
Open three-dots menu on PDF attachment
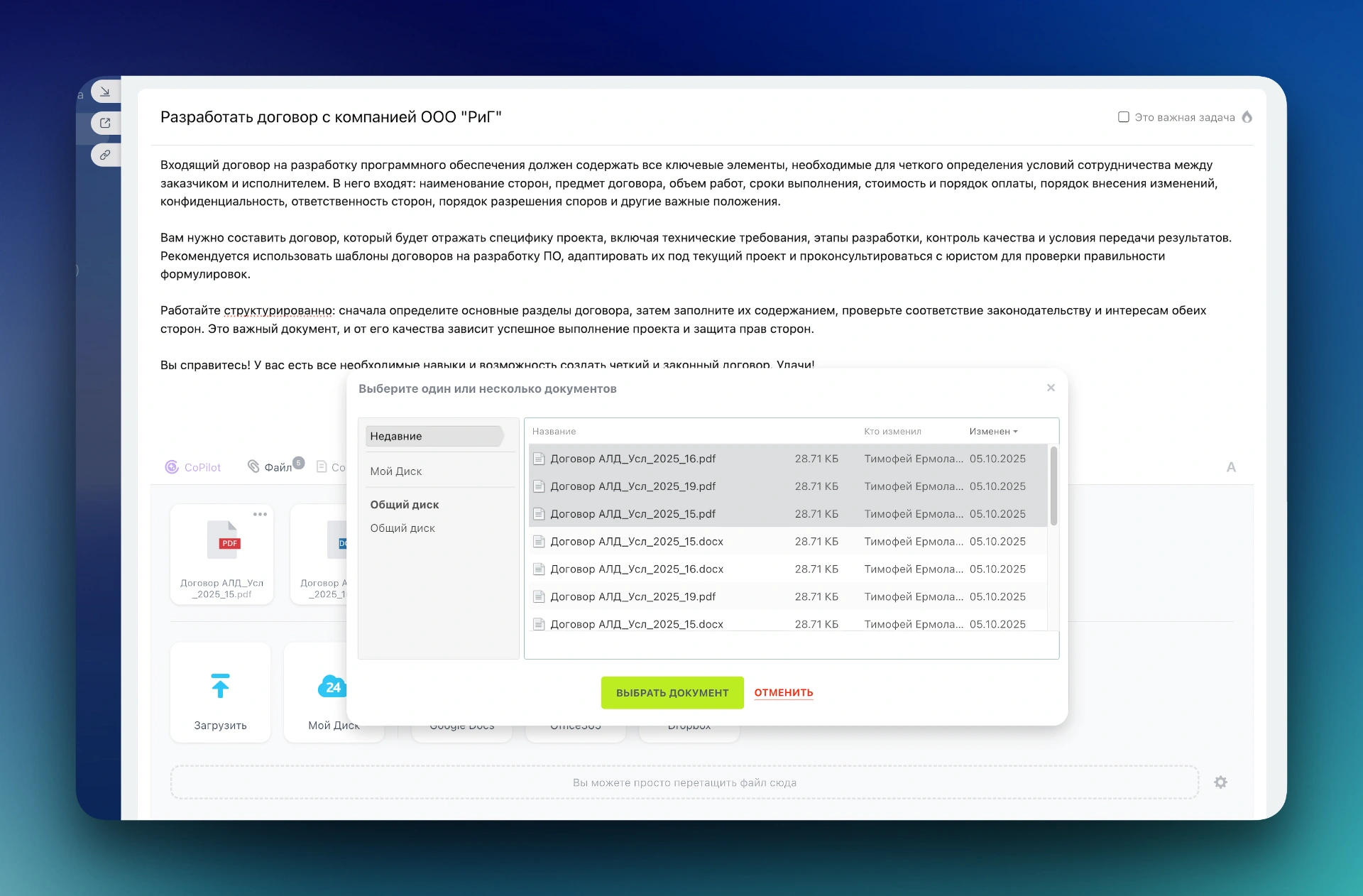(260, 514)
